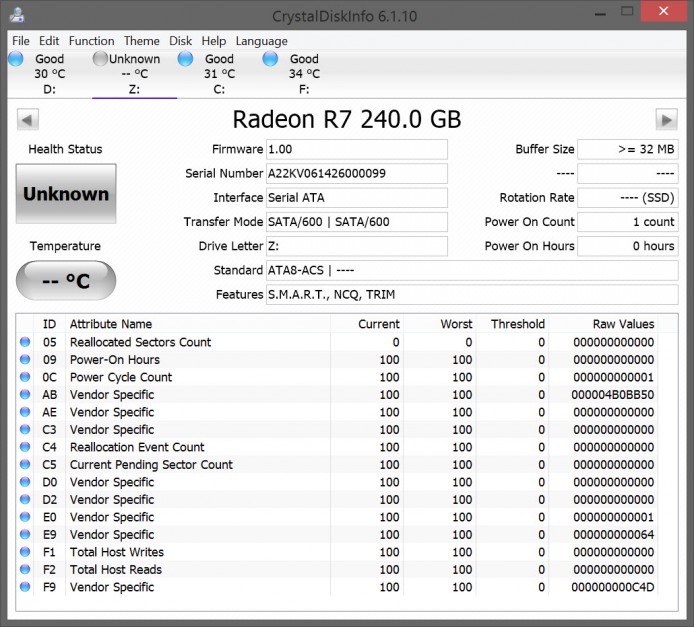Click status icon for attribute AB
694x627 pixels.
[x=25, y=394]
